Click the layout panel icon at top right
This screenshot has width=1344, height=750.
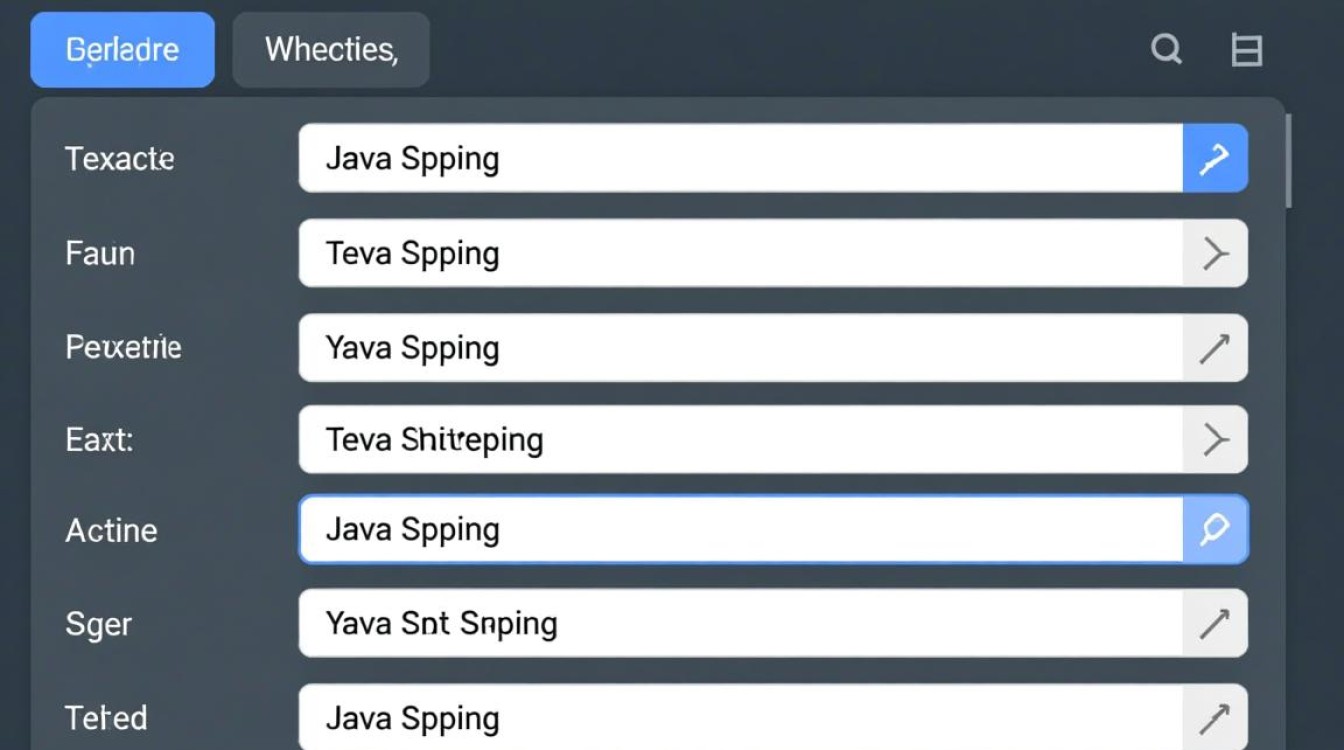coord(1246,49)
